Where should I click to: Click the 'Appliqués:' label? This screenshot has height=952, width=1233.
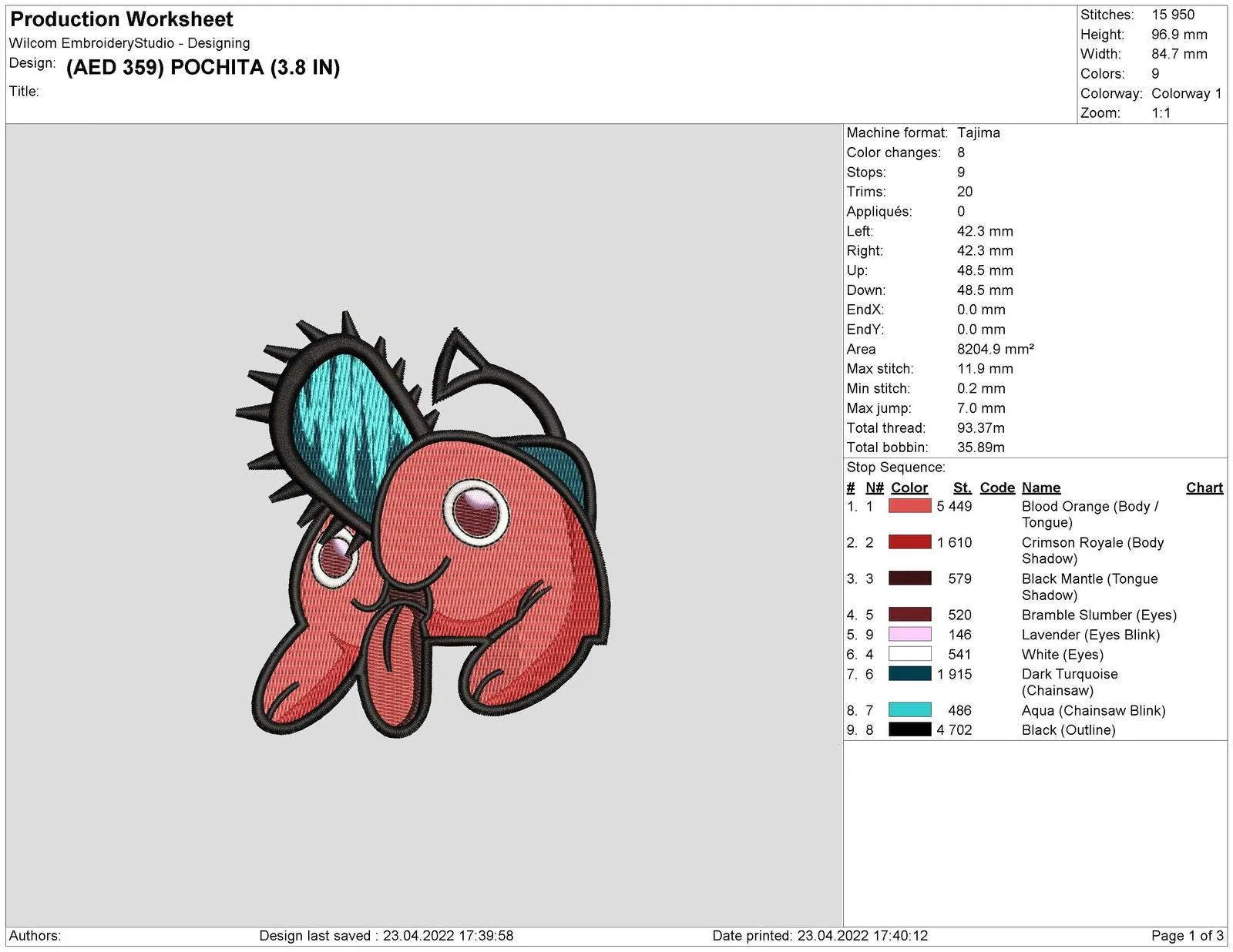pos(879,212)
